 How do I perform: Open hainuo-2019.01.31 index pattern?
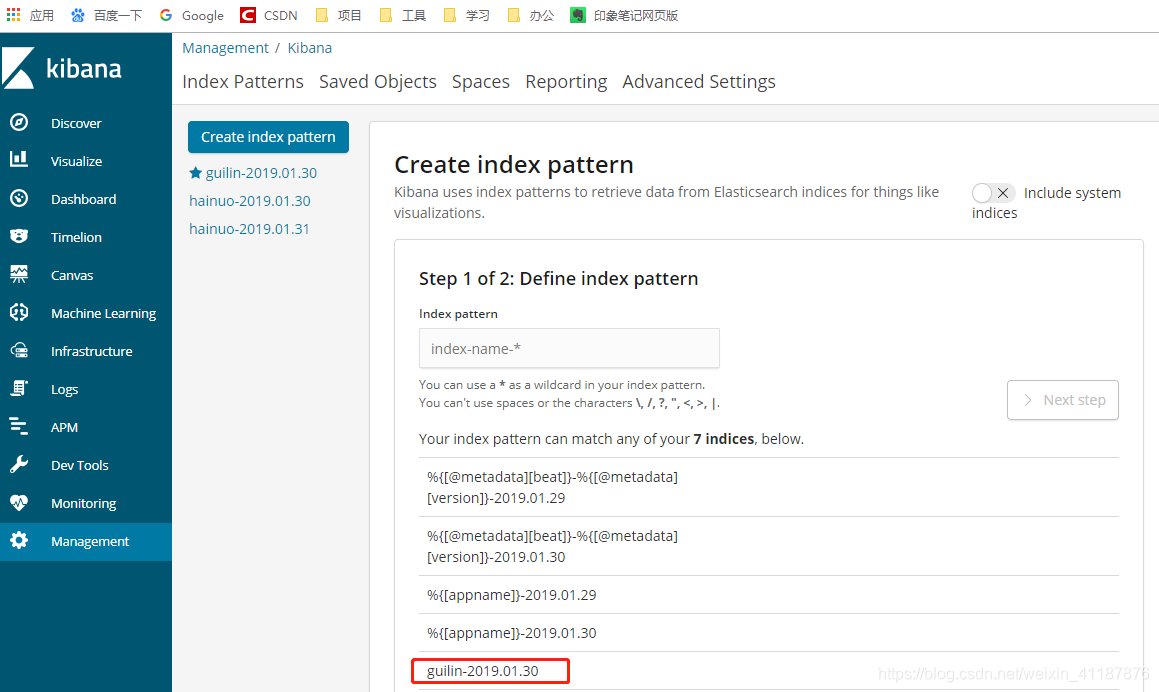[249, 229]
